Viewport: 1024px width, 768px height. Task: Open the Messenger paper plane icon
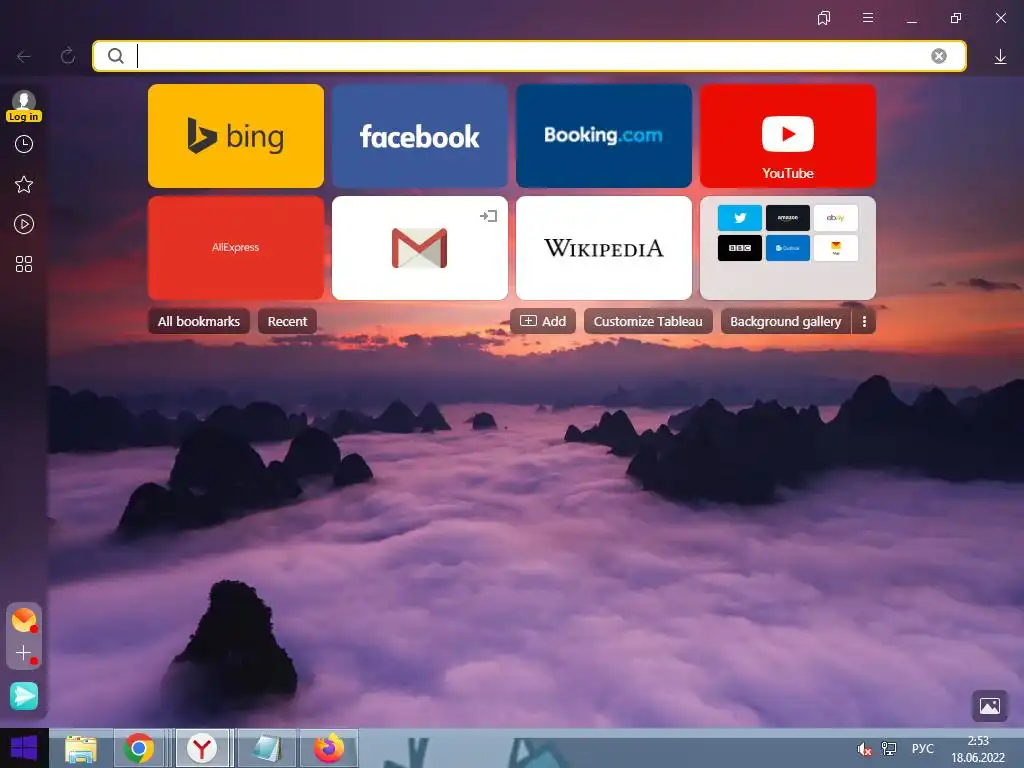click(x=24, y=696)
